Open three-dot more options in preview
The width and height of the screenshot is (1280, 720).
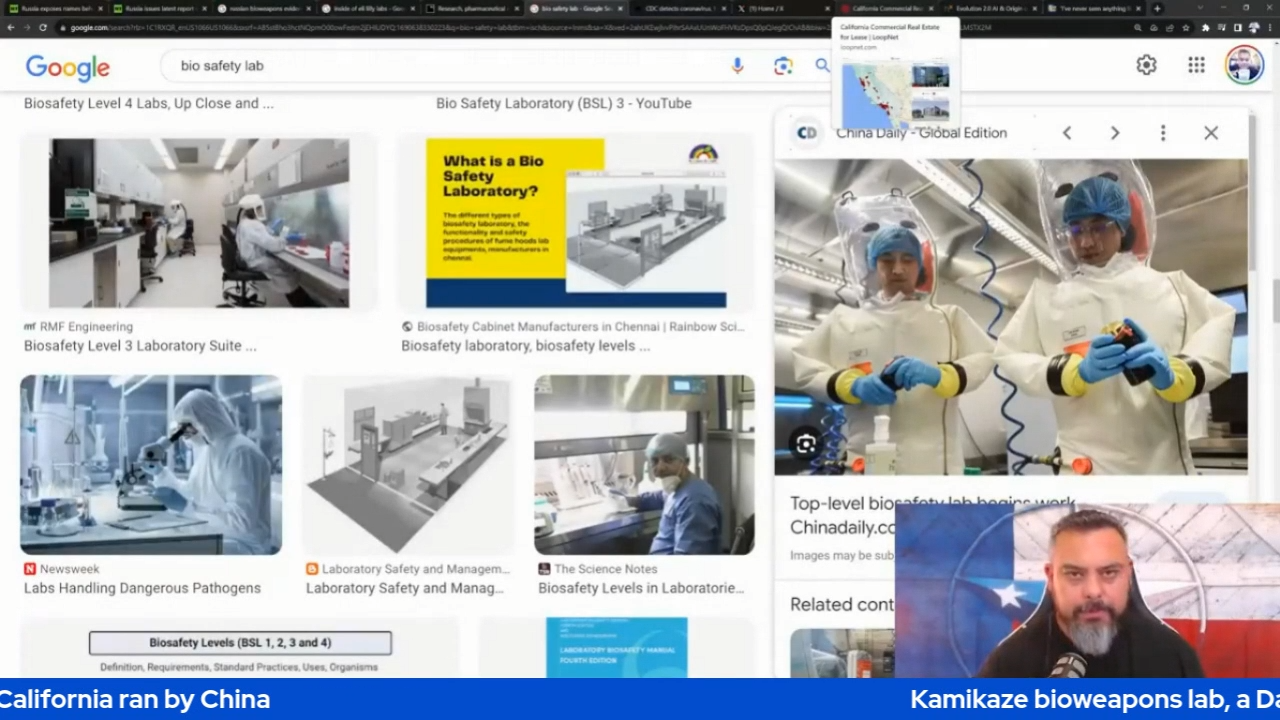1163,133
